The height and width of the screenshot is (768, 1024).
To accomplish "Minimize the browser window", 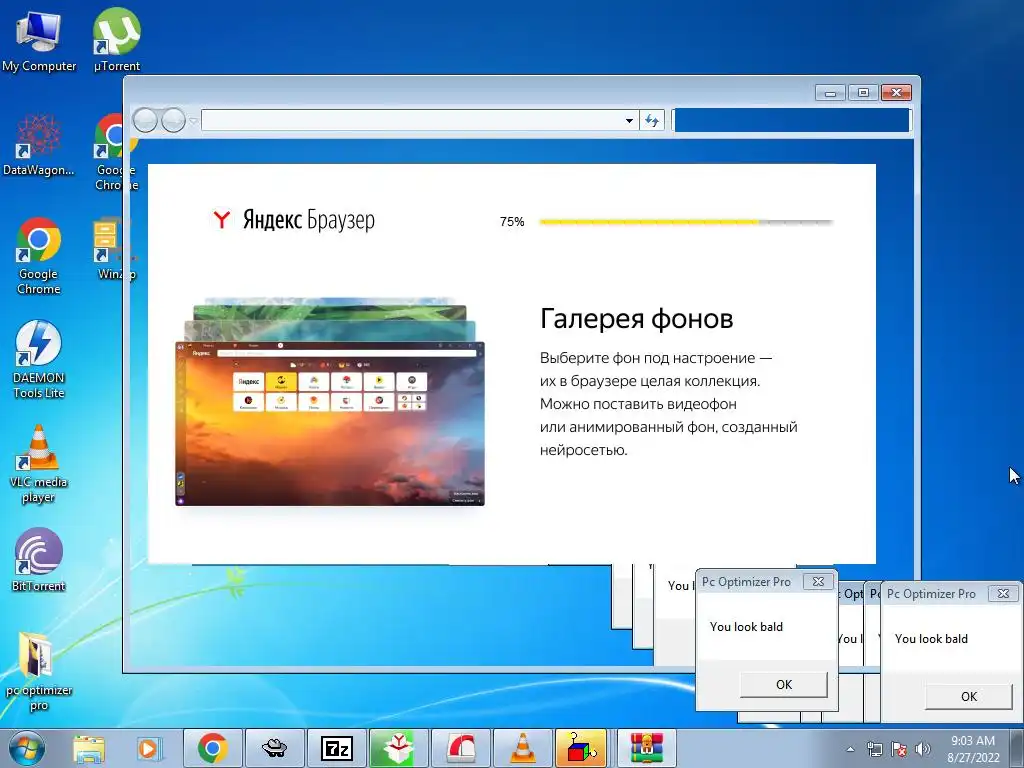I will pyautogui.click(x=831, y=93).
